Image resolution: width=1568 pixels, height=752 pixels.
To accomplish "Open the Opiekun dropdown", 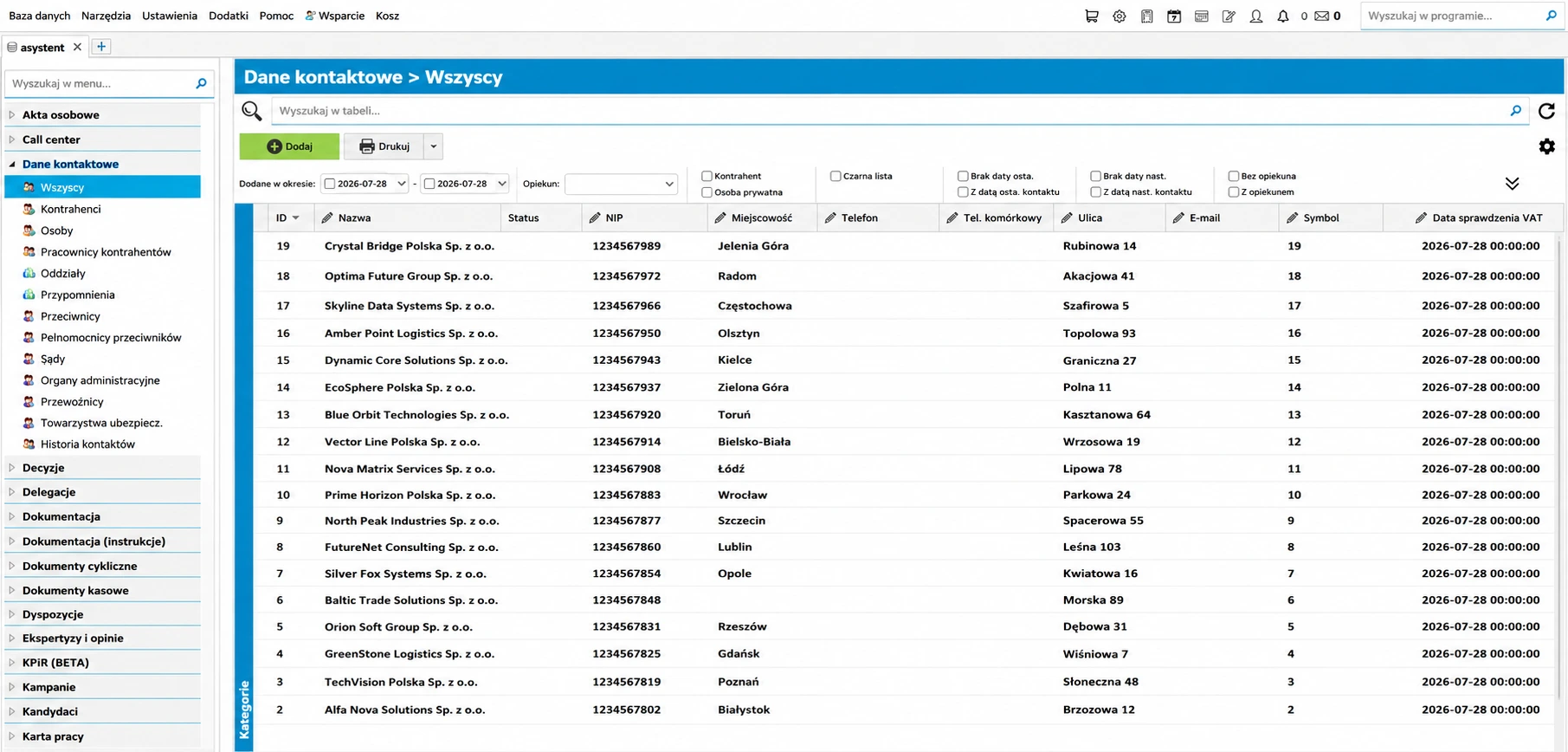I will pyautogui.click(x=621, y=184).
